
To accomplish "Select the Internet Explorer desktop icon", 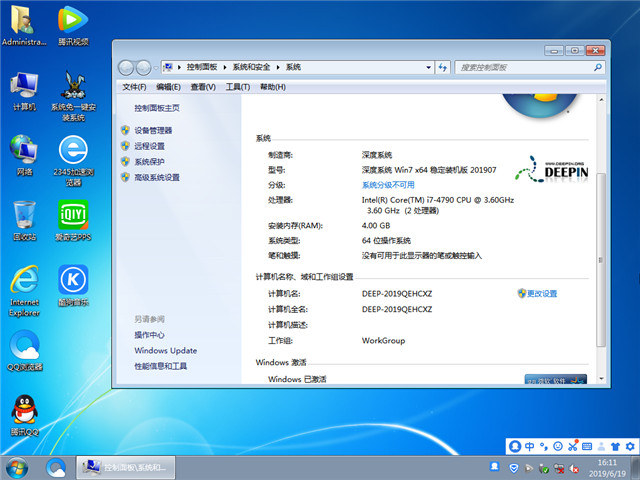I will (x=24, y=291).
